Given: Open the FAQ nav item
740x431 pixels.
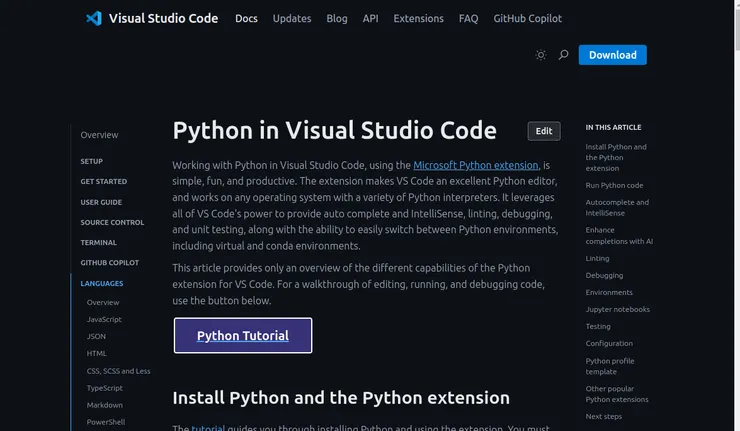Looking at the screenshot, I should (468, 18).
